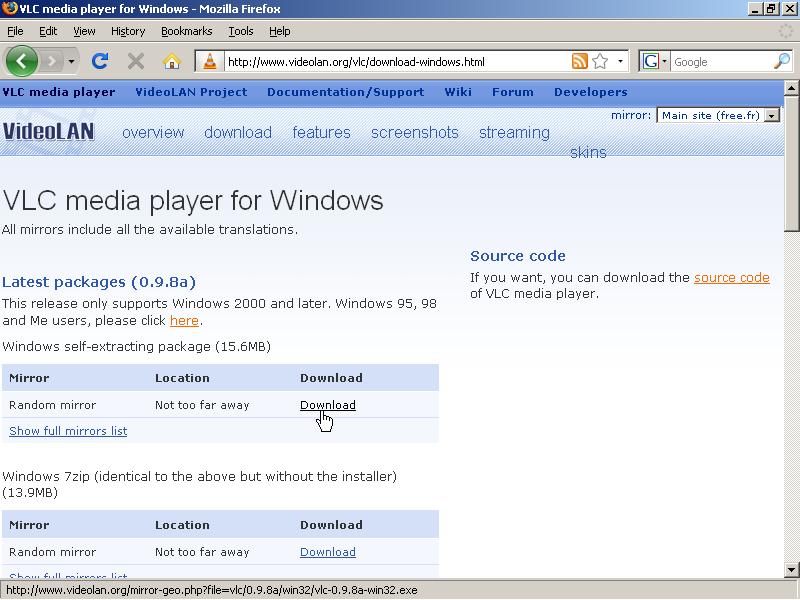The width and height of the screenshot is (800, 600).
Task: Click the VLC cone site icon
Action: 210,62
